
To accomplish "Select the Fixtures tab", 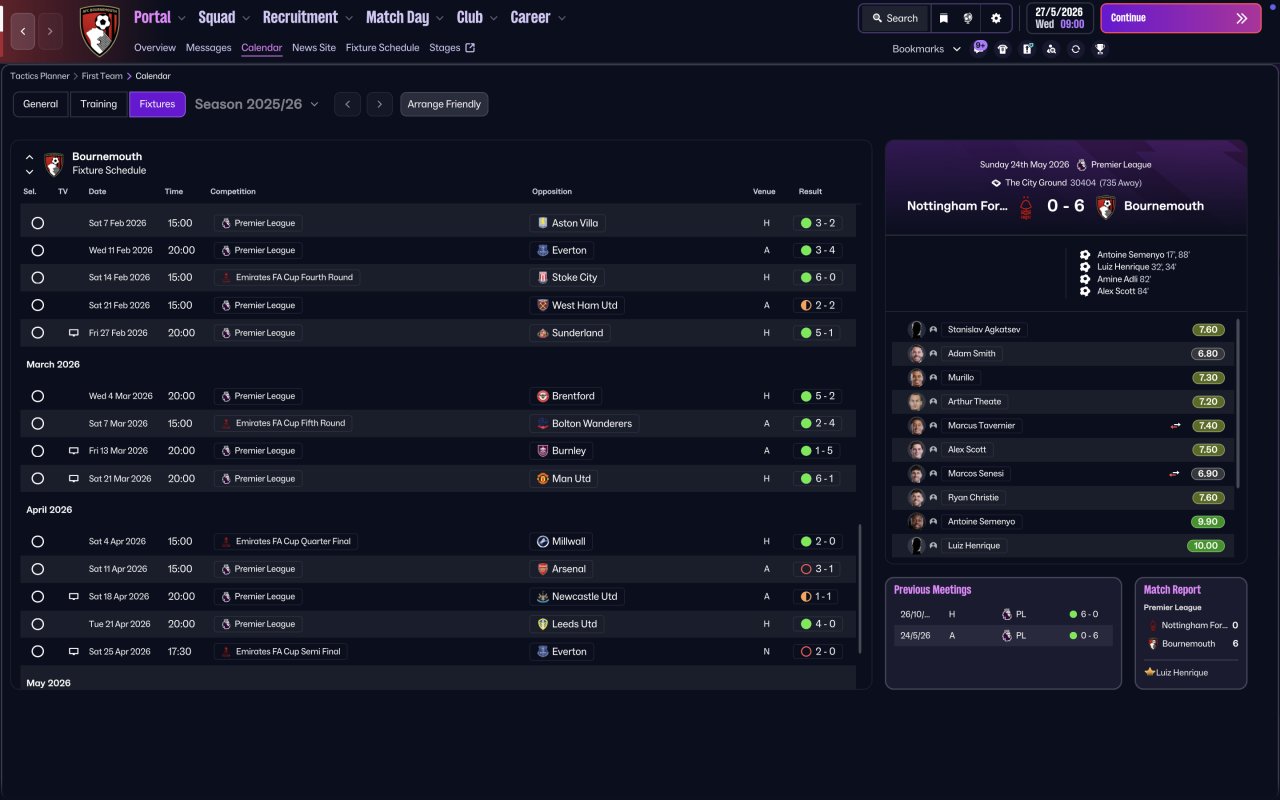I will click(x=157, y=104).
